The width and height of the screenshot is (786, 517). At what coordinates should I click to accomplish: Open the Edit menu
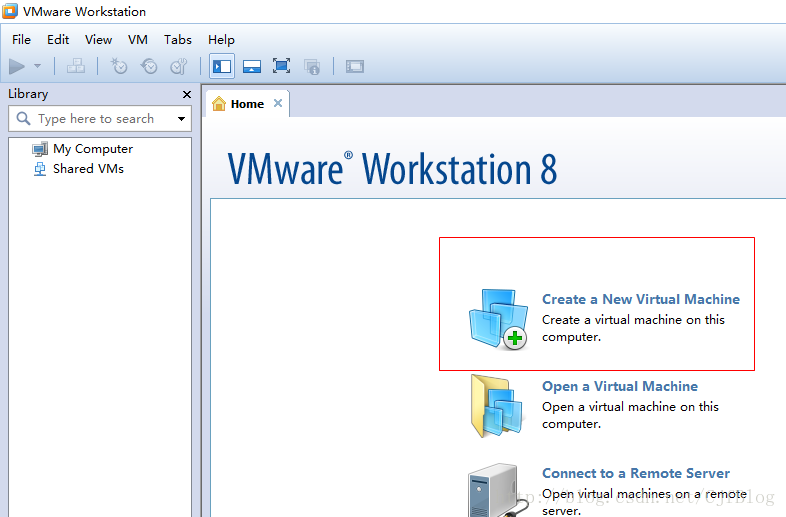[x=58, y=40]
